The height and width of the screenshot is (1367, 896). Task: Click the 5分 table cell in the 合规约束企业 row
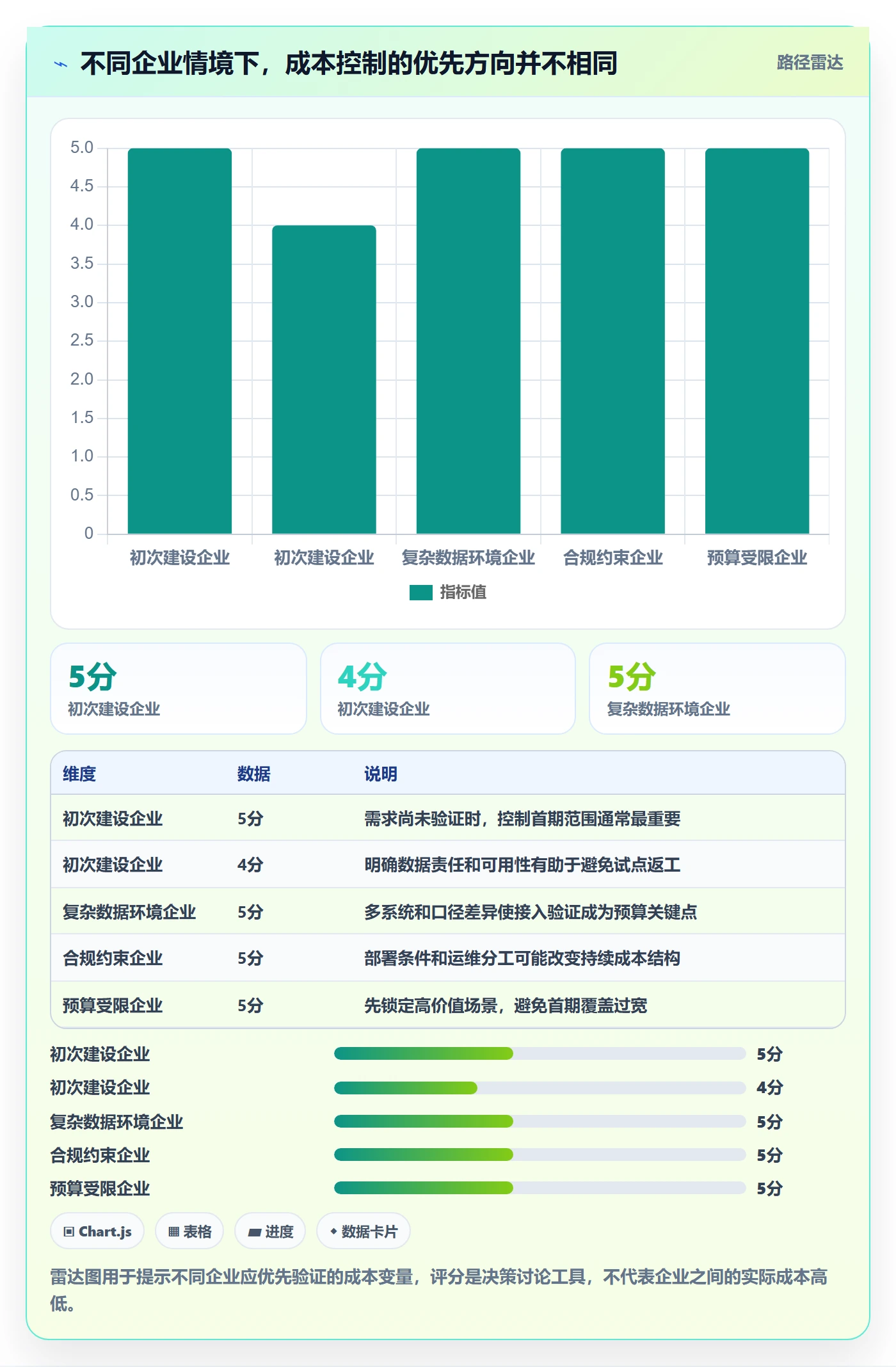250,958
